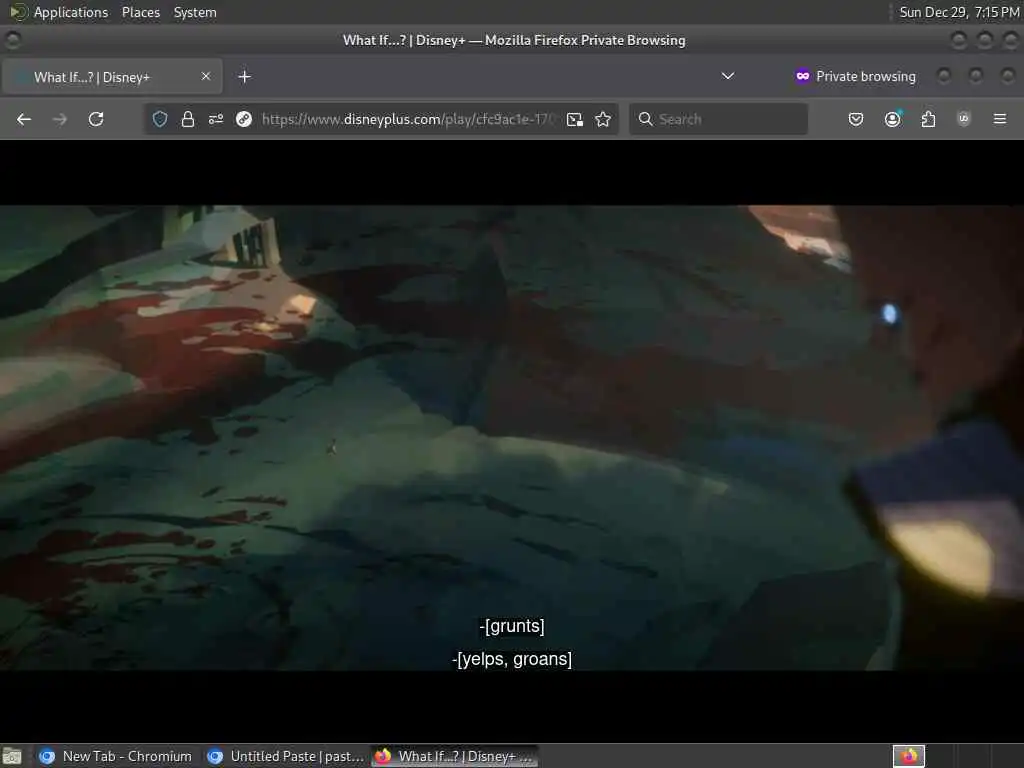The width and height of the screenshot is (1024, 768).
Task: Toggle picture-in-picture icon in address bar
Action: click(575, 119)
